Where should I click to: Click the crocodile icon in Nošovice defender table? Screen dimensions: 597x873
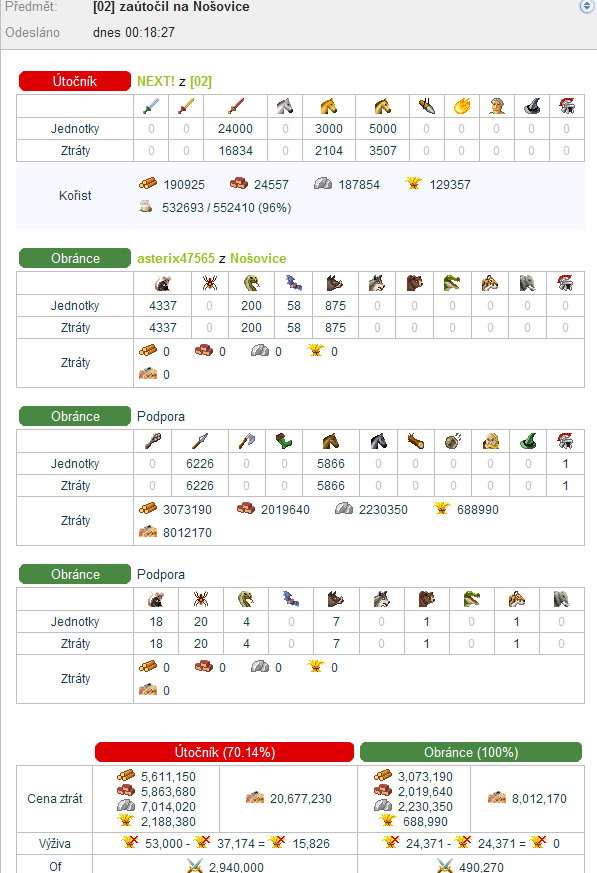coord(452,283)
